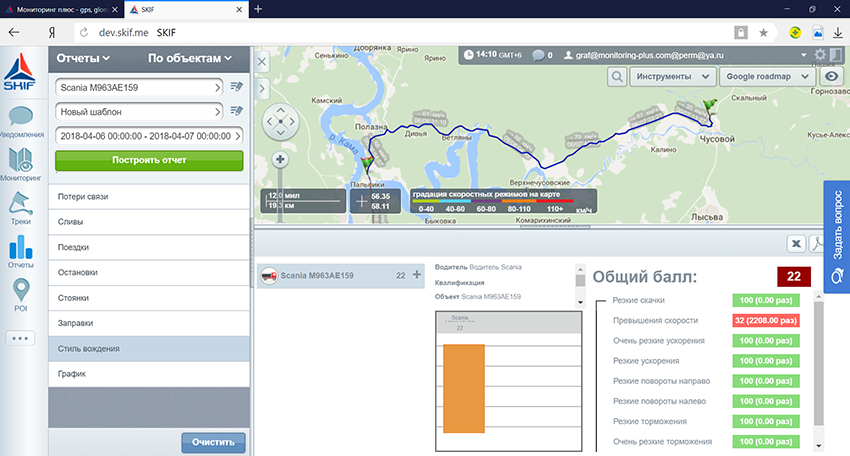This screenshot has height=456, width=850.
Task: Click the total score 22 box
Action: click(x=794, y=277)
